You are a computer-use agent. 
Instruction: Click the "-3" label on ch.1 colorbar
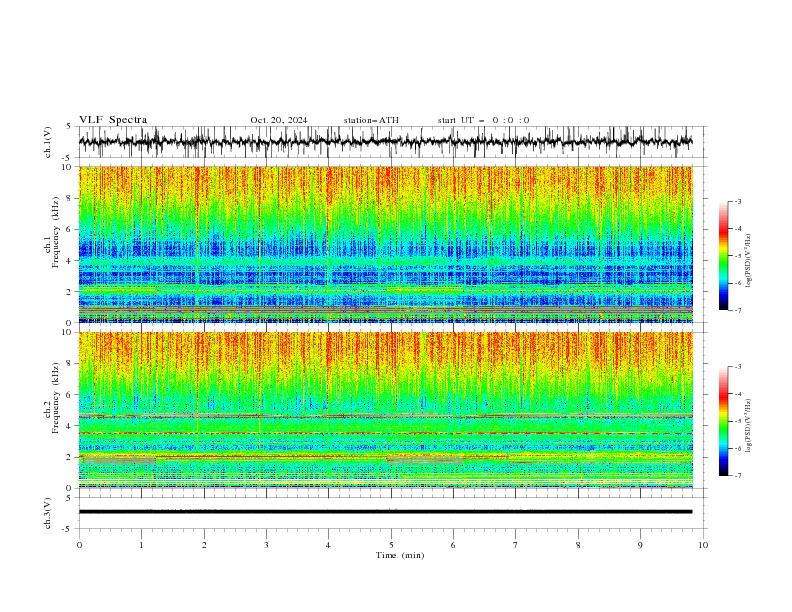click(737, 201)
